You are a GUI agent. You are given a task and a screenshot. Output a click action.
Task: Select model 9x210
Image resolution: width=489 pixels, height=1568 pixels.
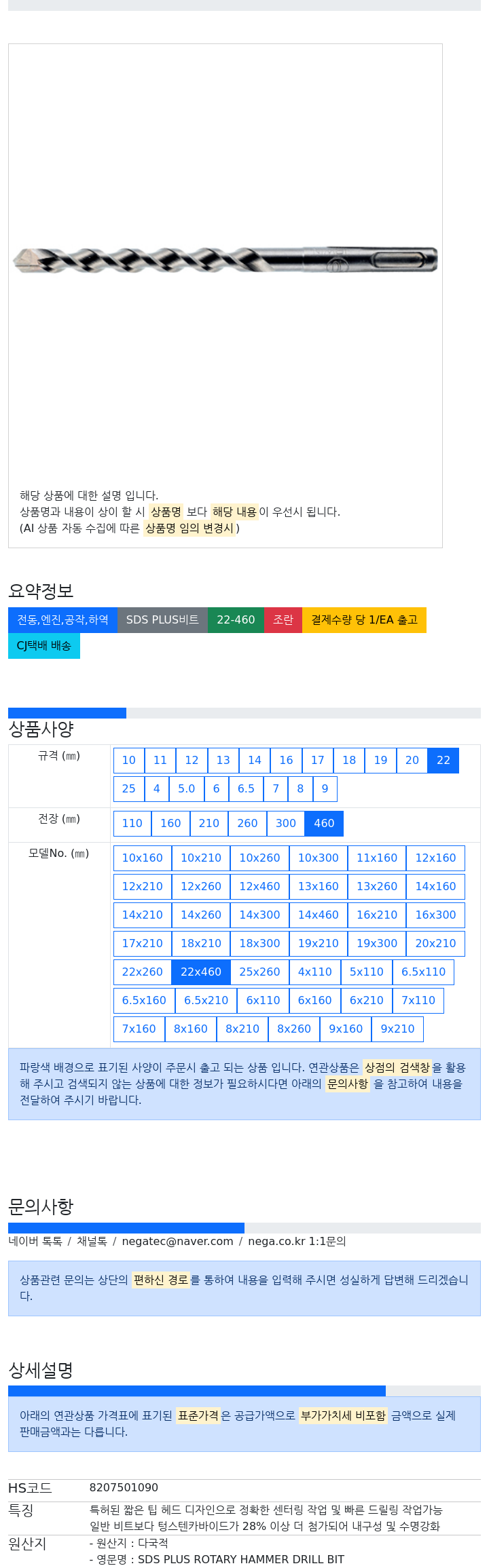point(398,1029)
